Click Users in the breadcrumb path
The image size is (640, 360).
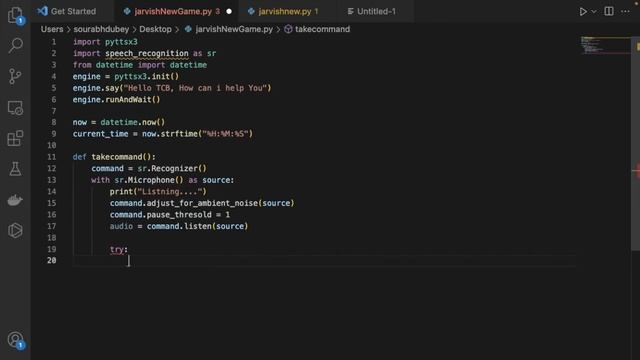point(52,29)
